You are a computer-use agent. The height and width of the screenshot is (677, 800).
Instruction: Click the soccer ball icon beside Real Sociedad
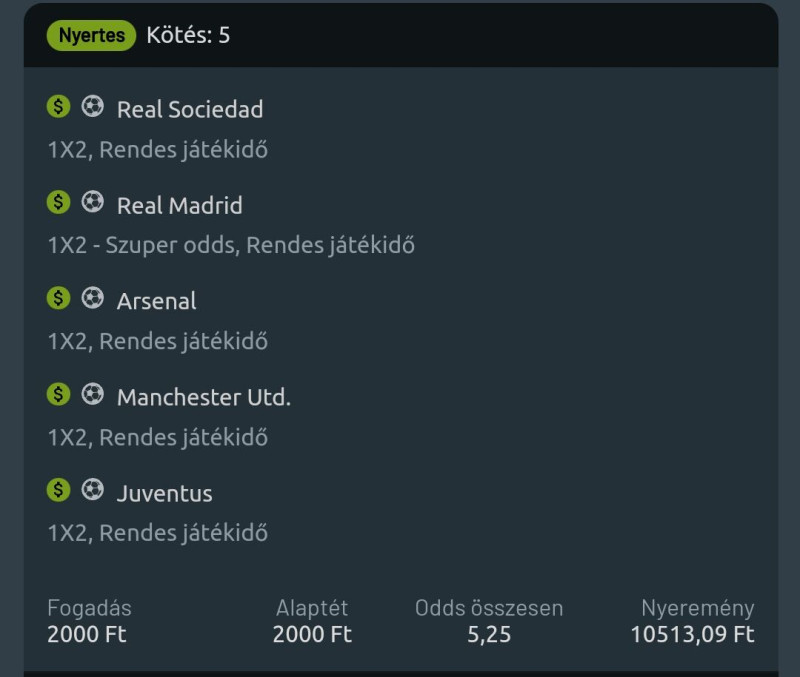[x=92, y=107]
